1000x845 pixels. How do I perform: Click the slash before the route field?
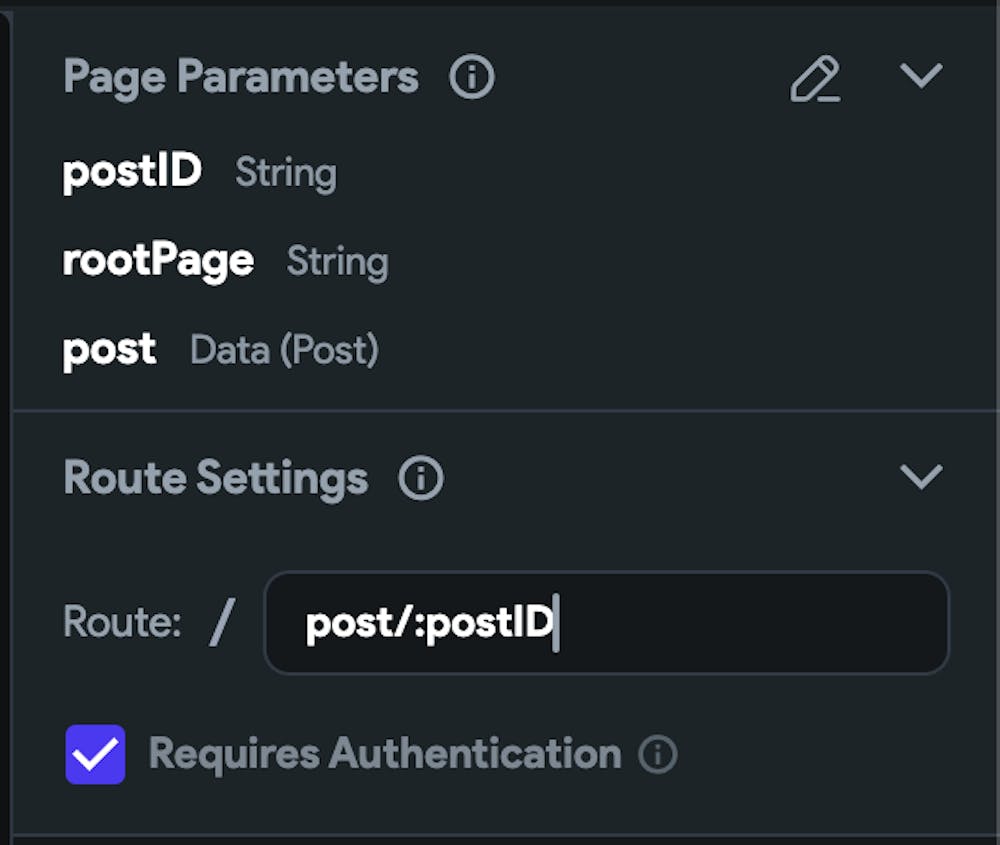tap(222, 621)
